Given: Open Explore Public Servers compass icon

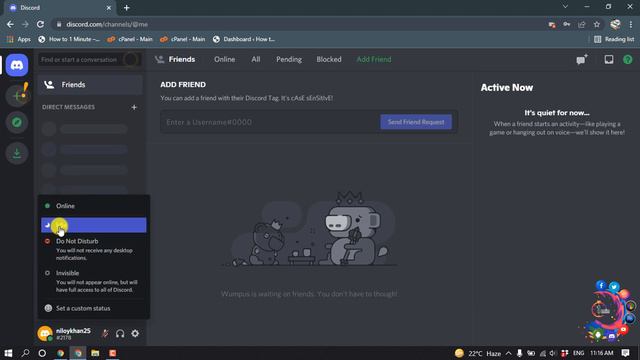Looking at the screenshot, I should (x=17, y=122).
